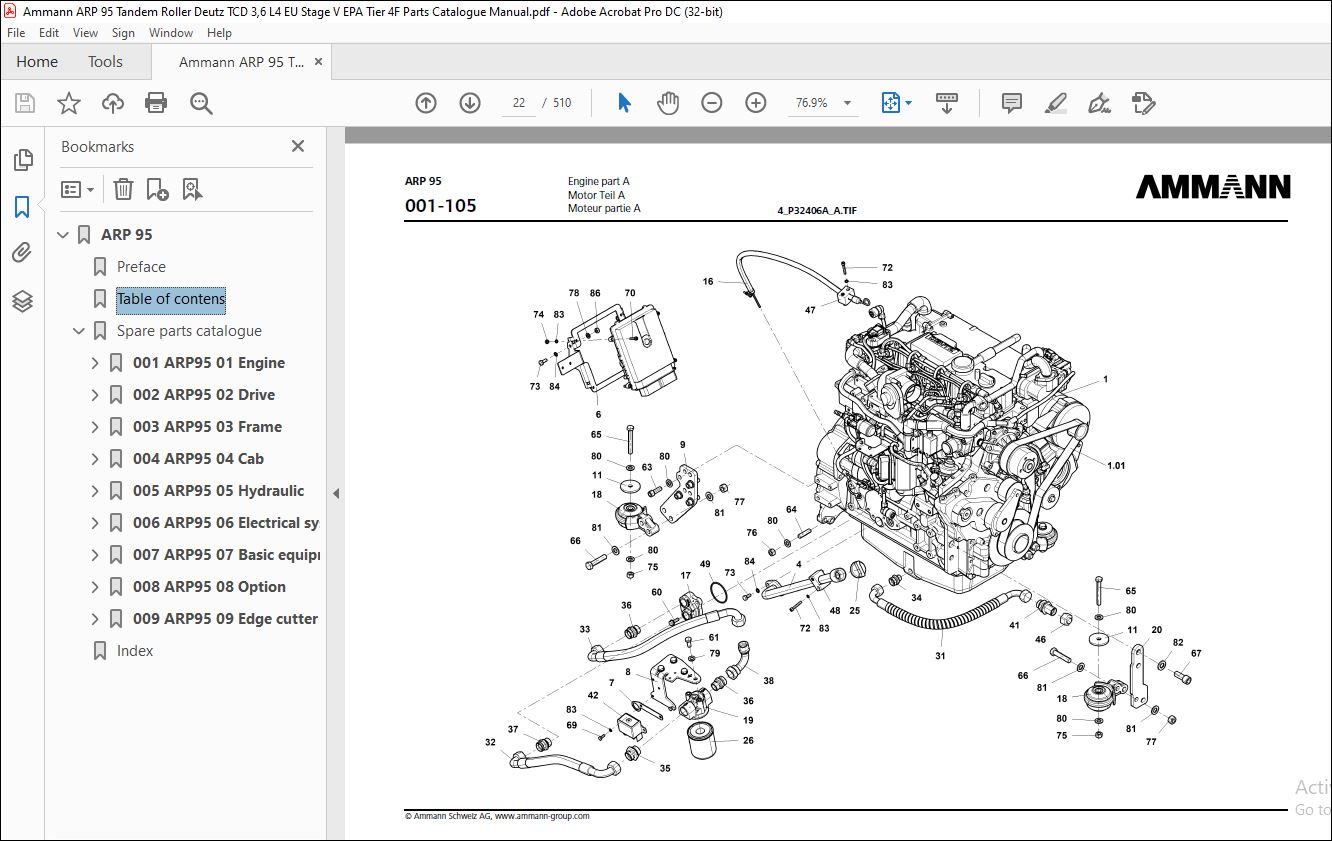Screen dimensions: 1332x841
Task: Click the 001-105 heading on page
Action: coord(440,206)
